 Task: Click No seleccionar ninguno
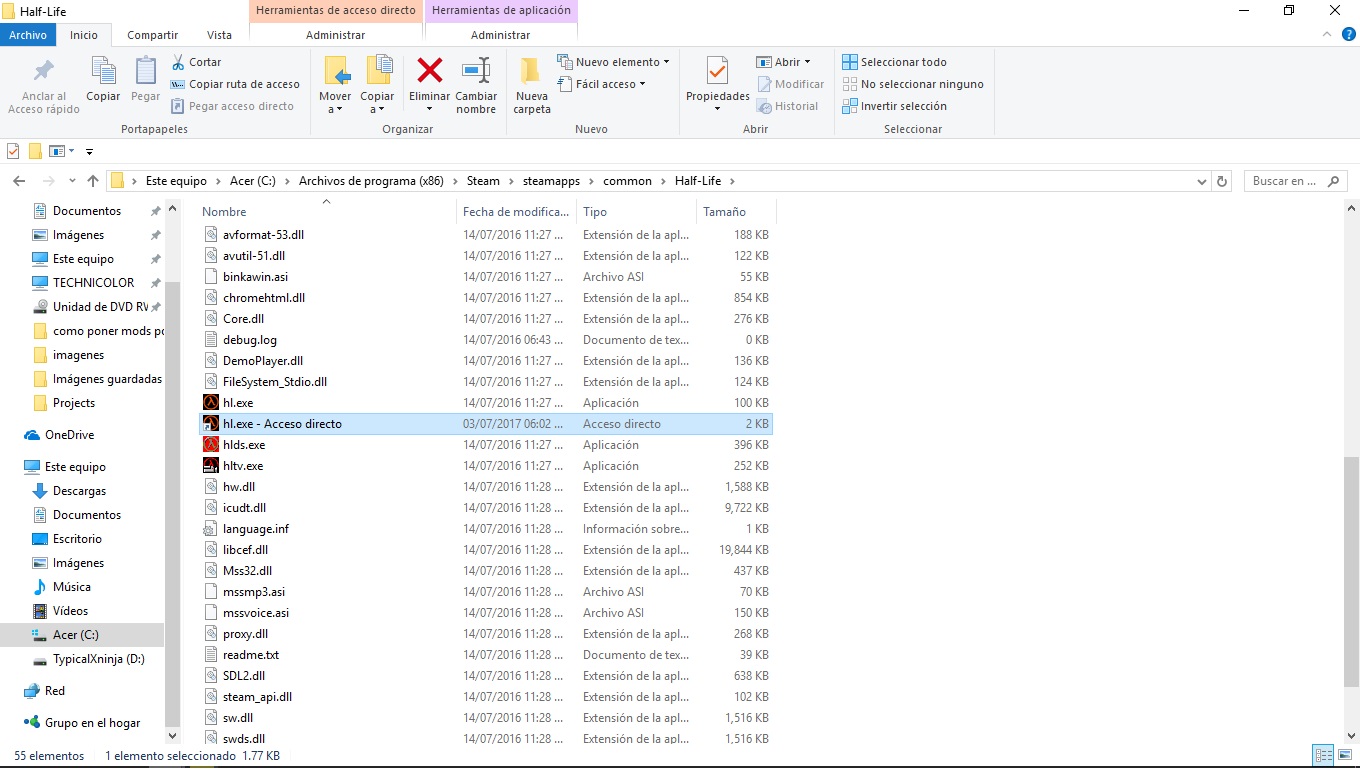(x=913, y=84)
